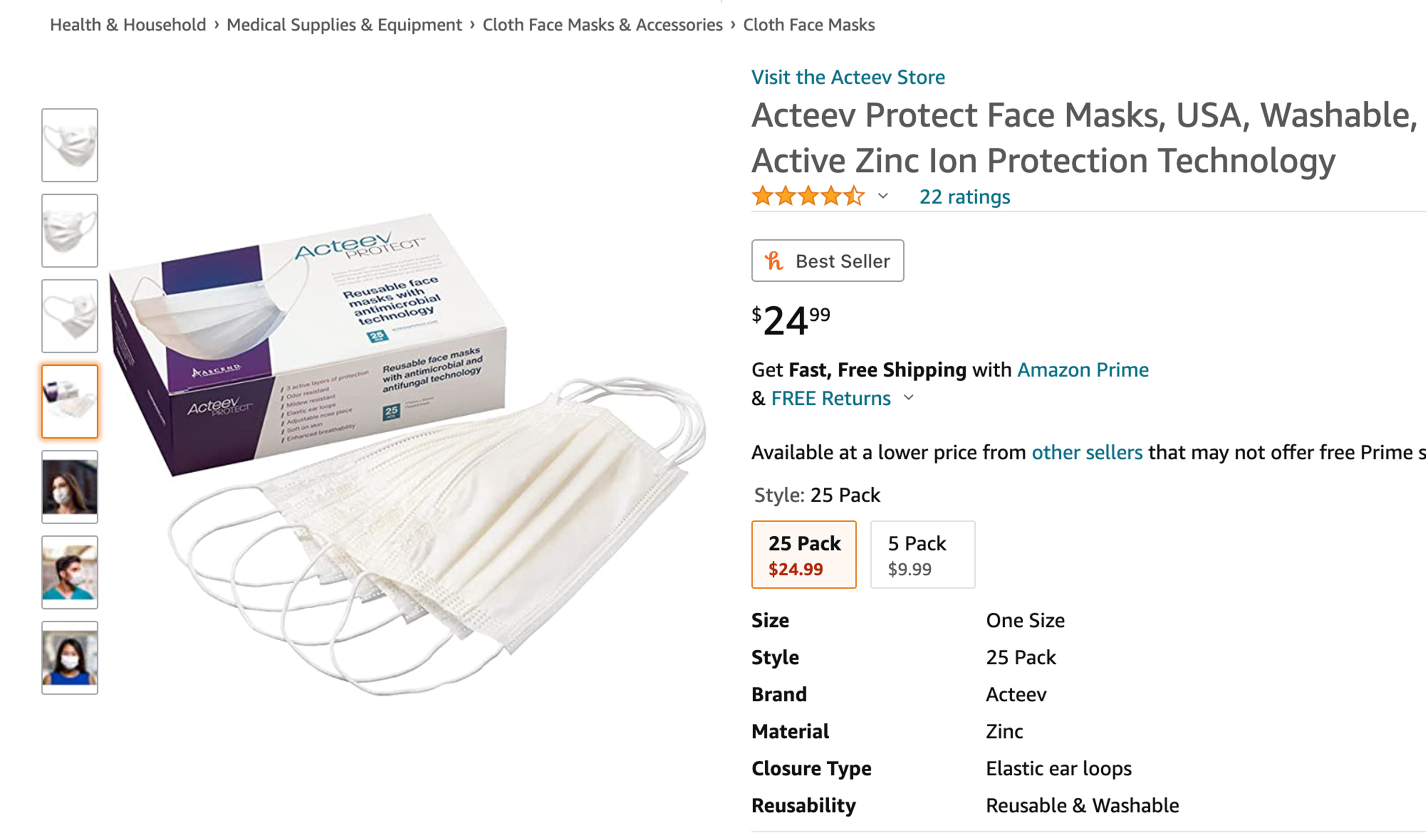This screenshot has width=1426, height=840.
Task: Expand the star rating breakdown chevron
Action: click(x=882, y=196)
